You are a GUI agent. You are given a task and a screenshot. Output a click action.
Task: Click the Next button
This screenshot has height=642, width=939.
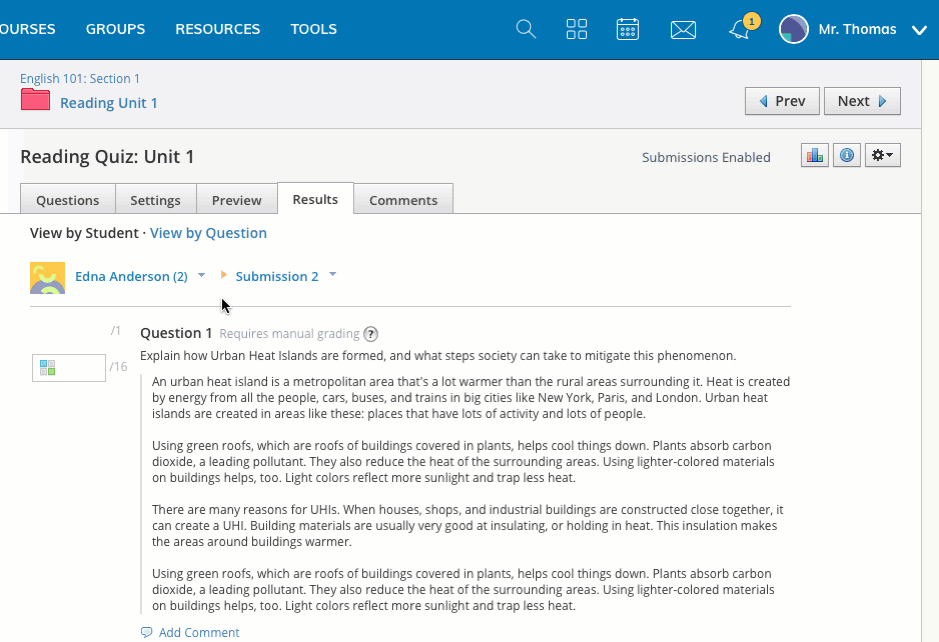[x=862, y=101]
